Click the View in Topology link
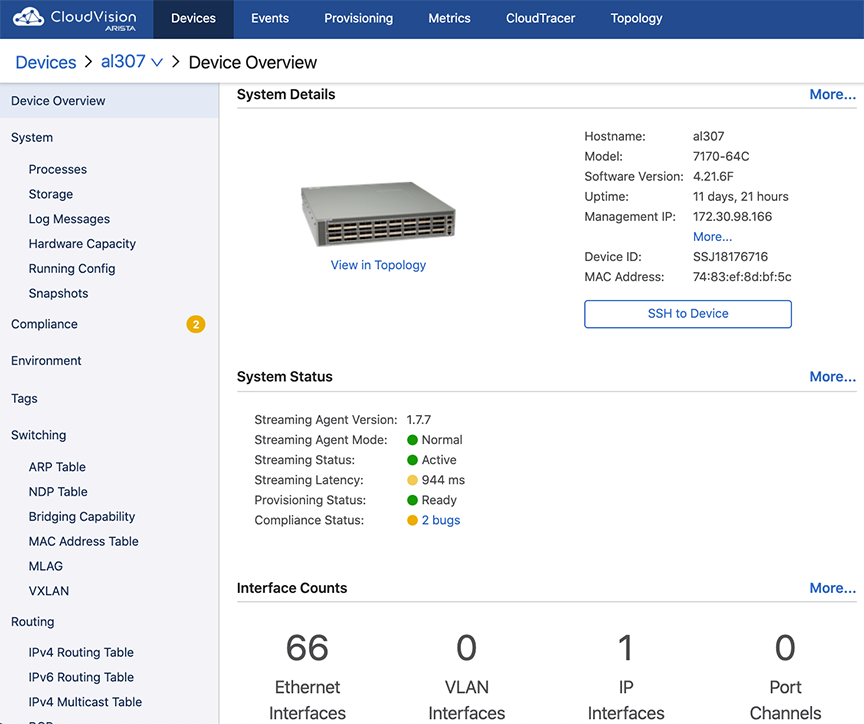The width and height of the screenshot is (864, 724). 378,265
